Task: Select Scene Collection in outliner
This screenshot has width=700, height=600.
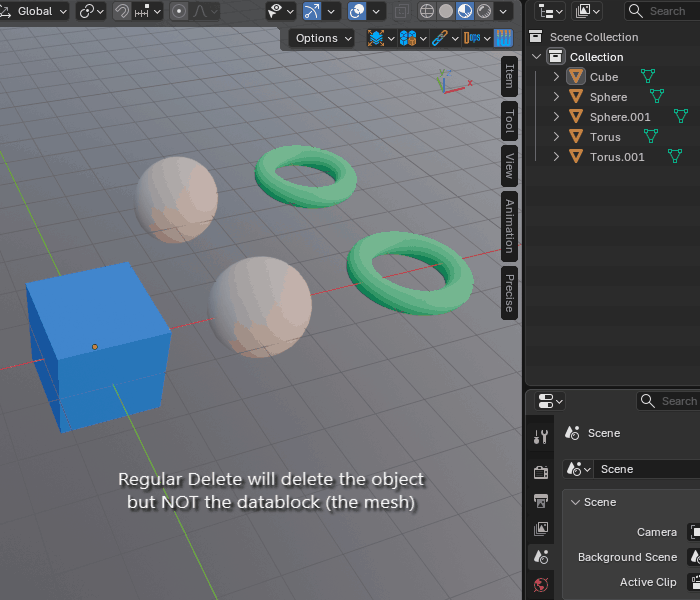Action: click(x=594, y=37)
